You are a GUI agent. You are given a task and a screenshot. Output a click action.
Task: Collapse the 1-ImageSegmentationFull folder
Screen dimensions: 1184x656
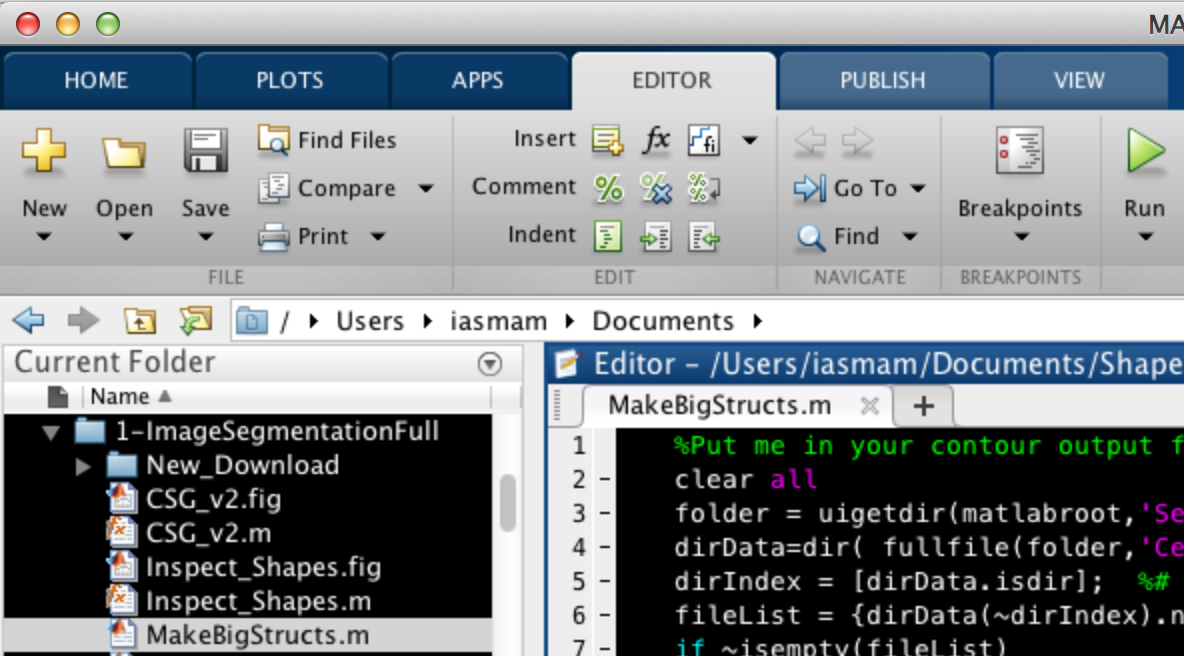tap(51, 433)
